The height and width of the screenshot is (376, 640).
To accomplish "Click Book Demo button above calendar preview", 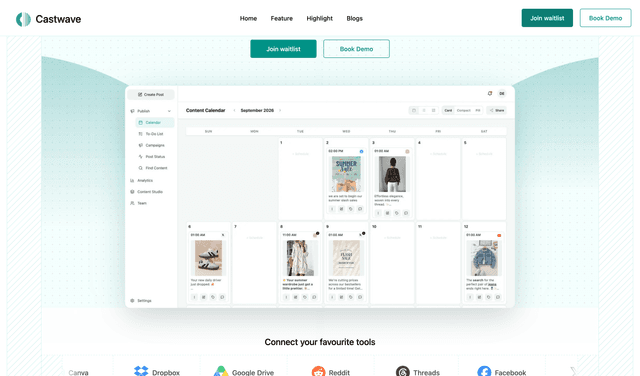I will coord(356,49).
